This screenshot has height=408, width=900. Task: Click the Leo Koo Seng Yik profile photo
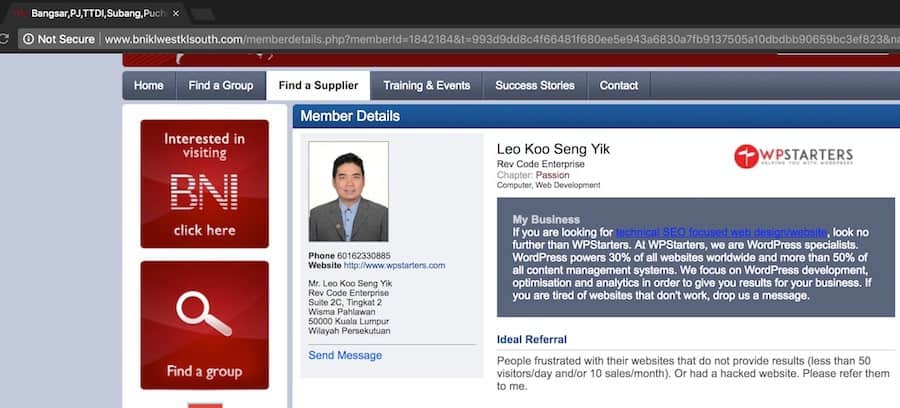[348, 192]
